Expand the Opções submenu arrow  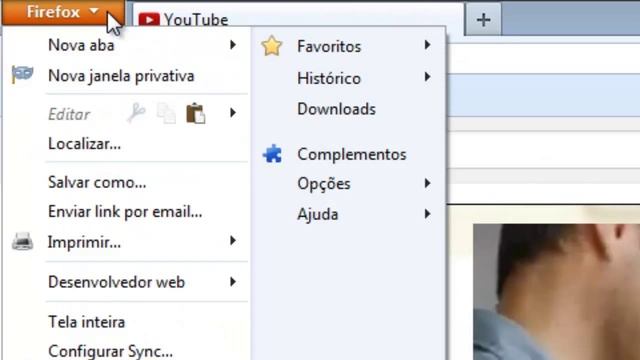click(427, 183)
